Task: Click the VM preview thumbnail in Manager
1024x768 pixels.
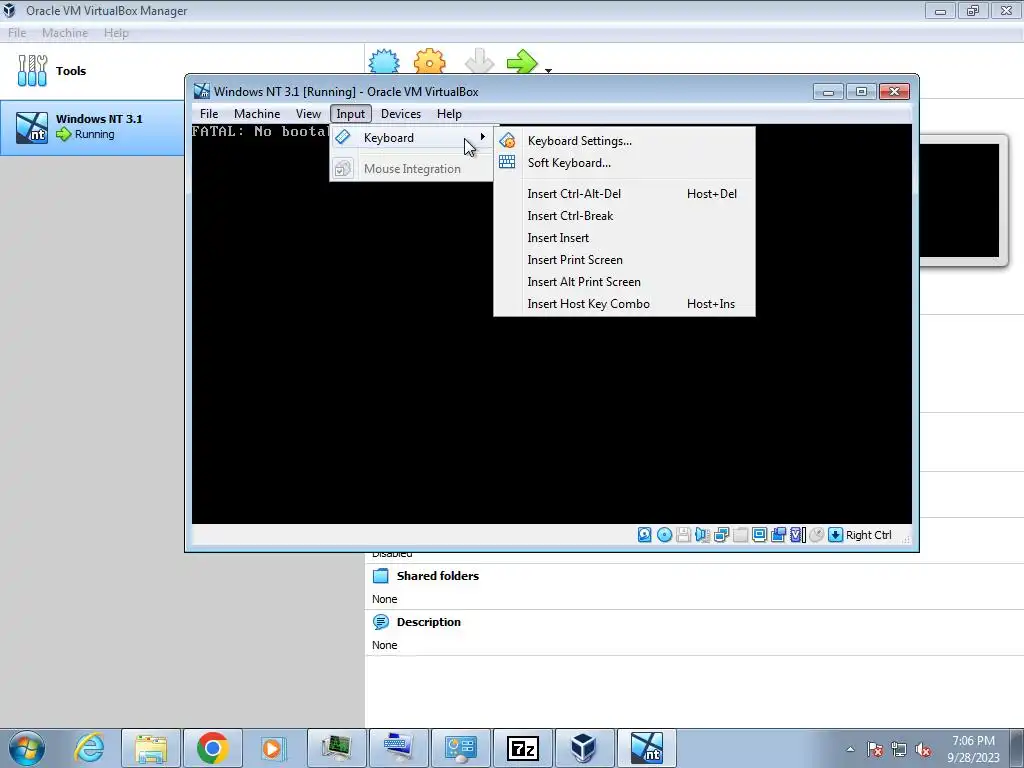Action: [962, 200]
